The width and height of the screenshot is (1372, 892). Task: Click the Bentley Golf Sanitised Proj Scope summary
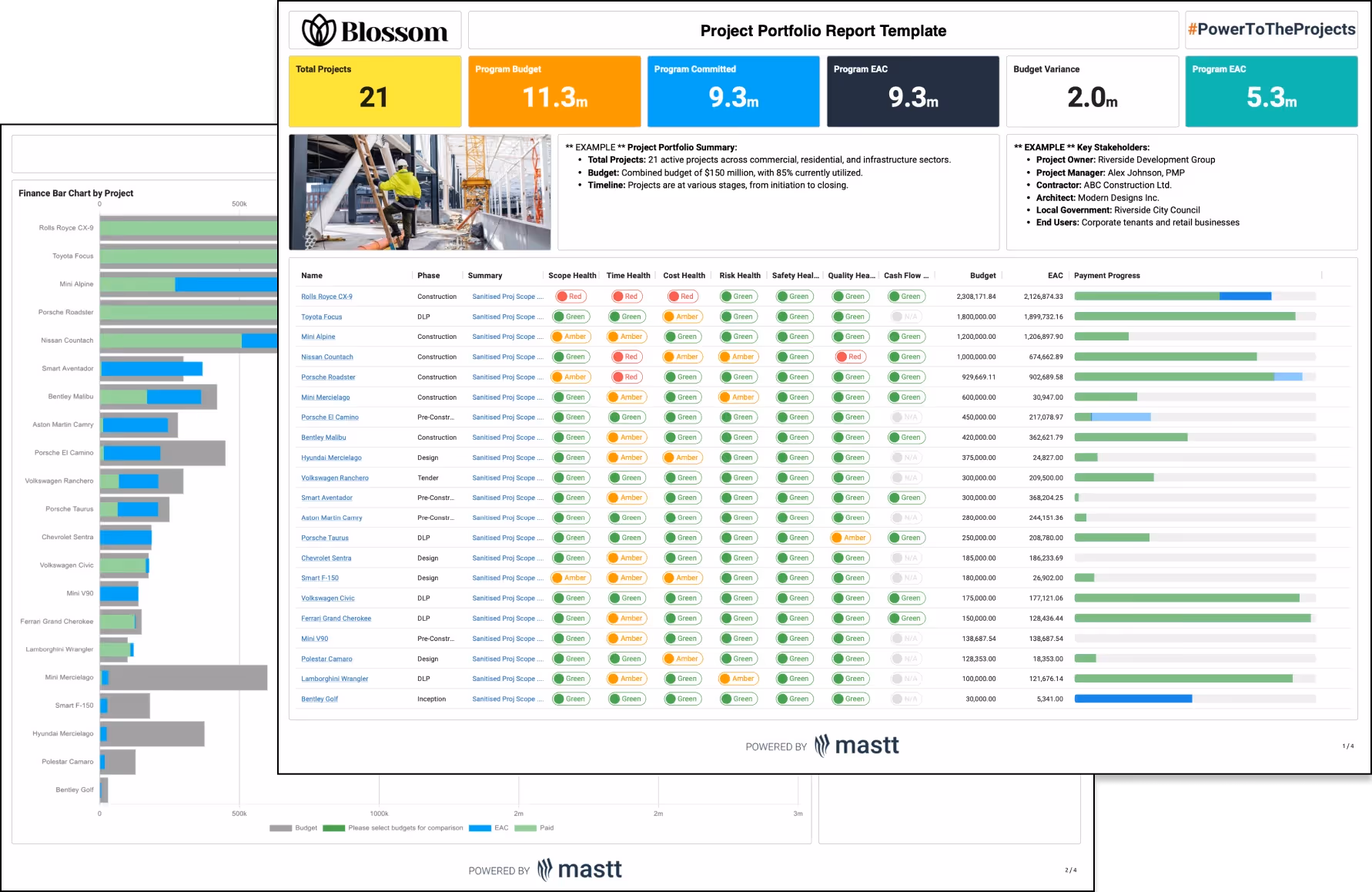507,699
